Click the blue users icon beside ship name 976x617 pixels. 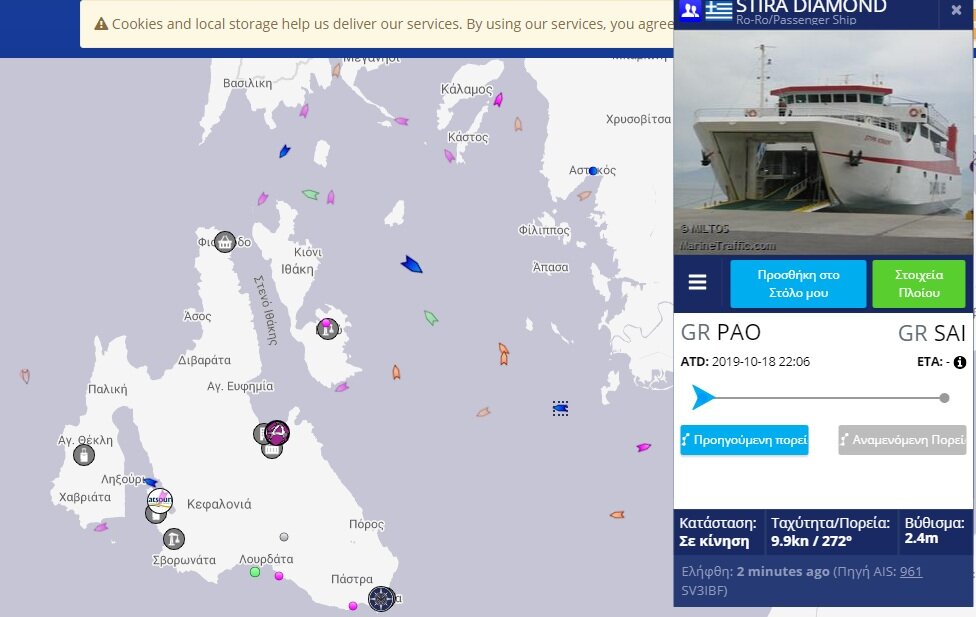(689, 11)
